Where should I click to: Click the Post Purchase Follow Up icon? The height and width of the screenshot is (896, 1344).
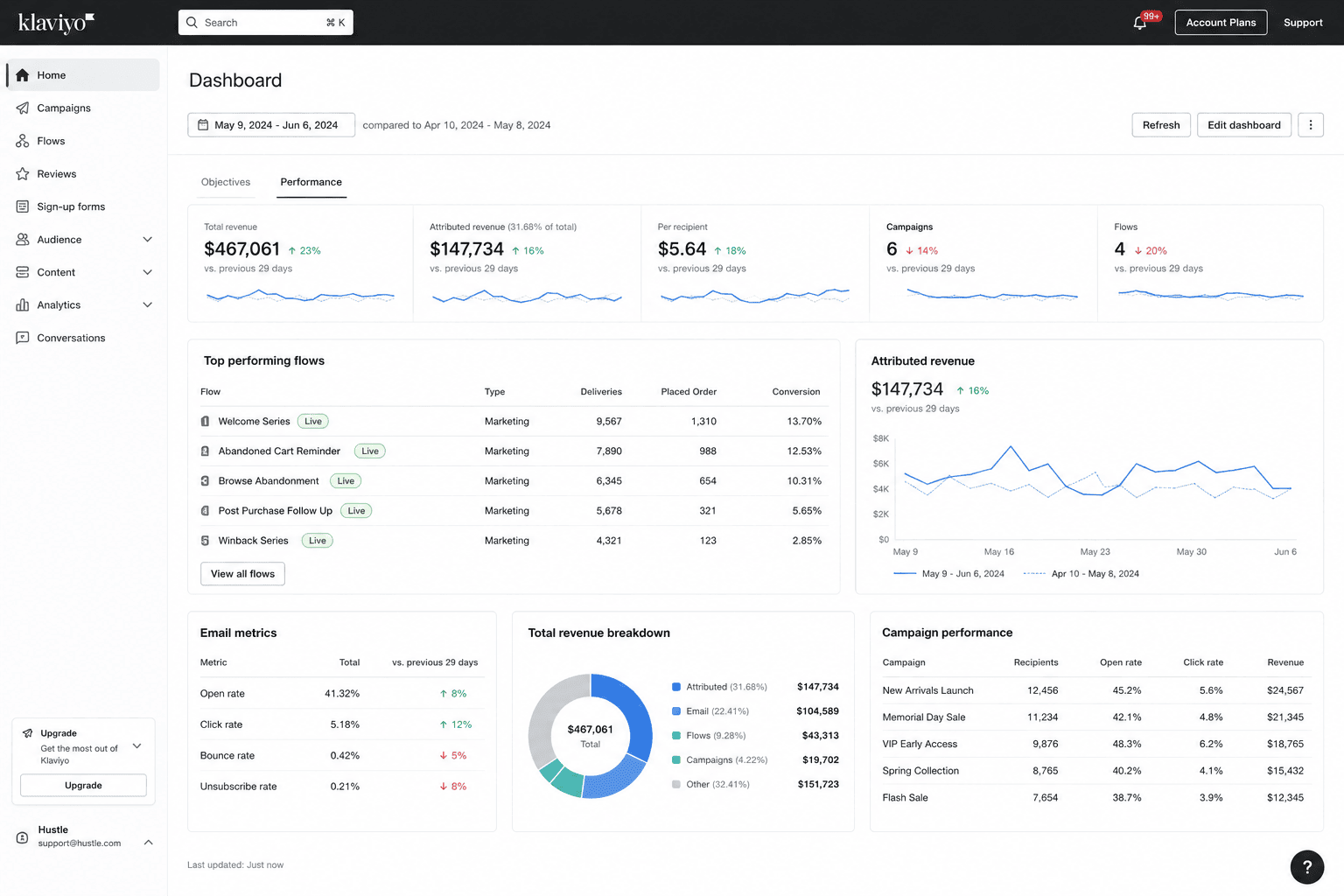coord(205,511)
